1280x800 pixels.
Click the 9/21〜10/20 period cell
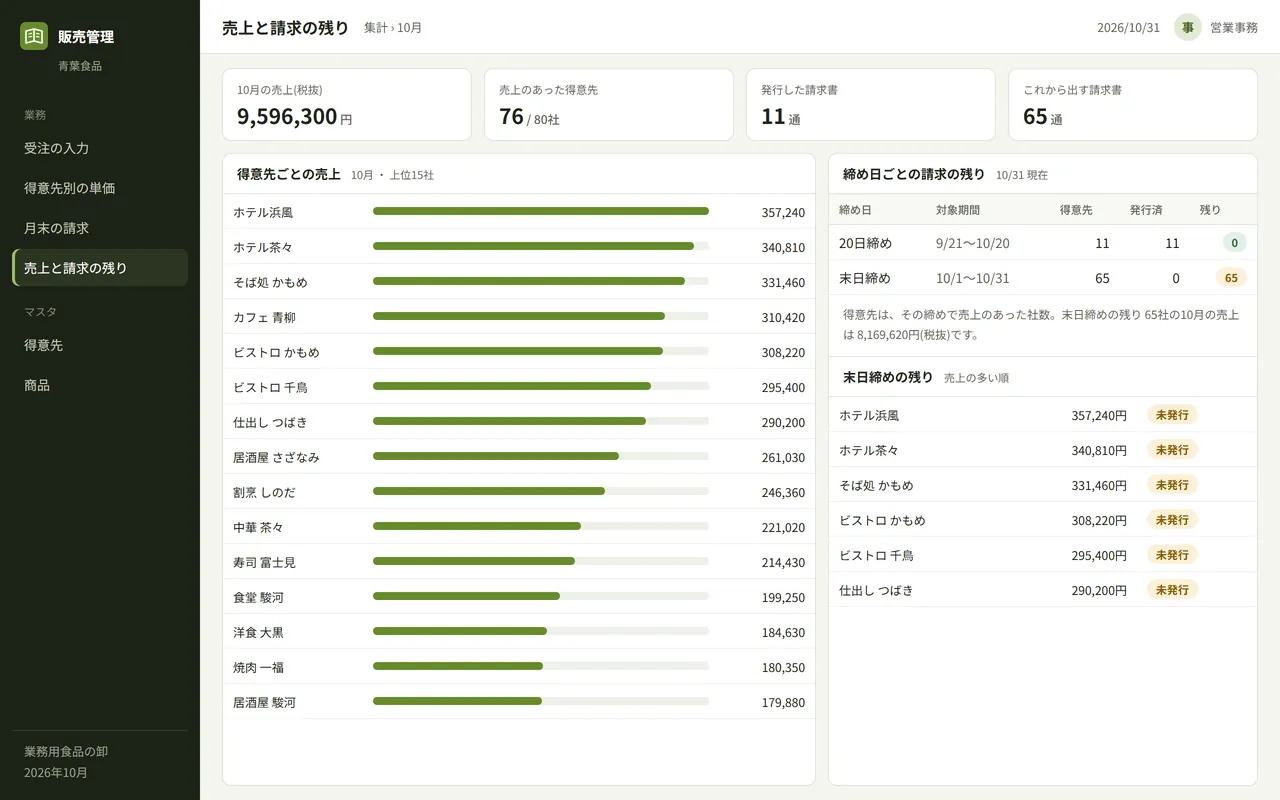(x=973, y=243)
